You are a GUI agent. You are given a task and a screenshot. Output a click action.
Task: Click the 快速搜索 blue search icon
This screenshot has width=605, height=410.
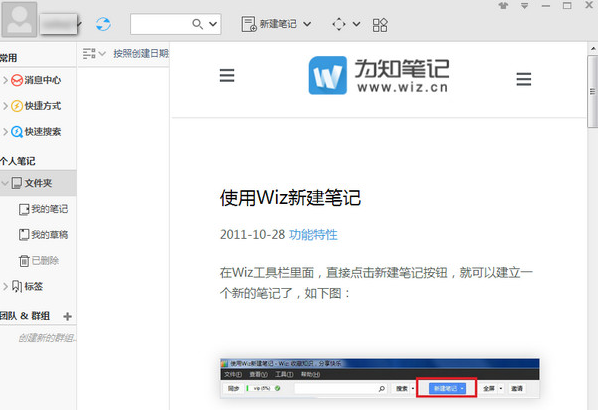coord(17,132)
